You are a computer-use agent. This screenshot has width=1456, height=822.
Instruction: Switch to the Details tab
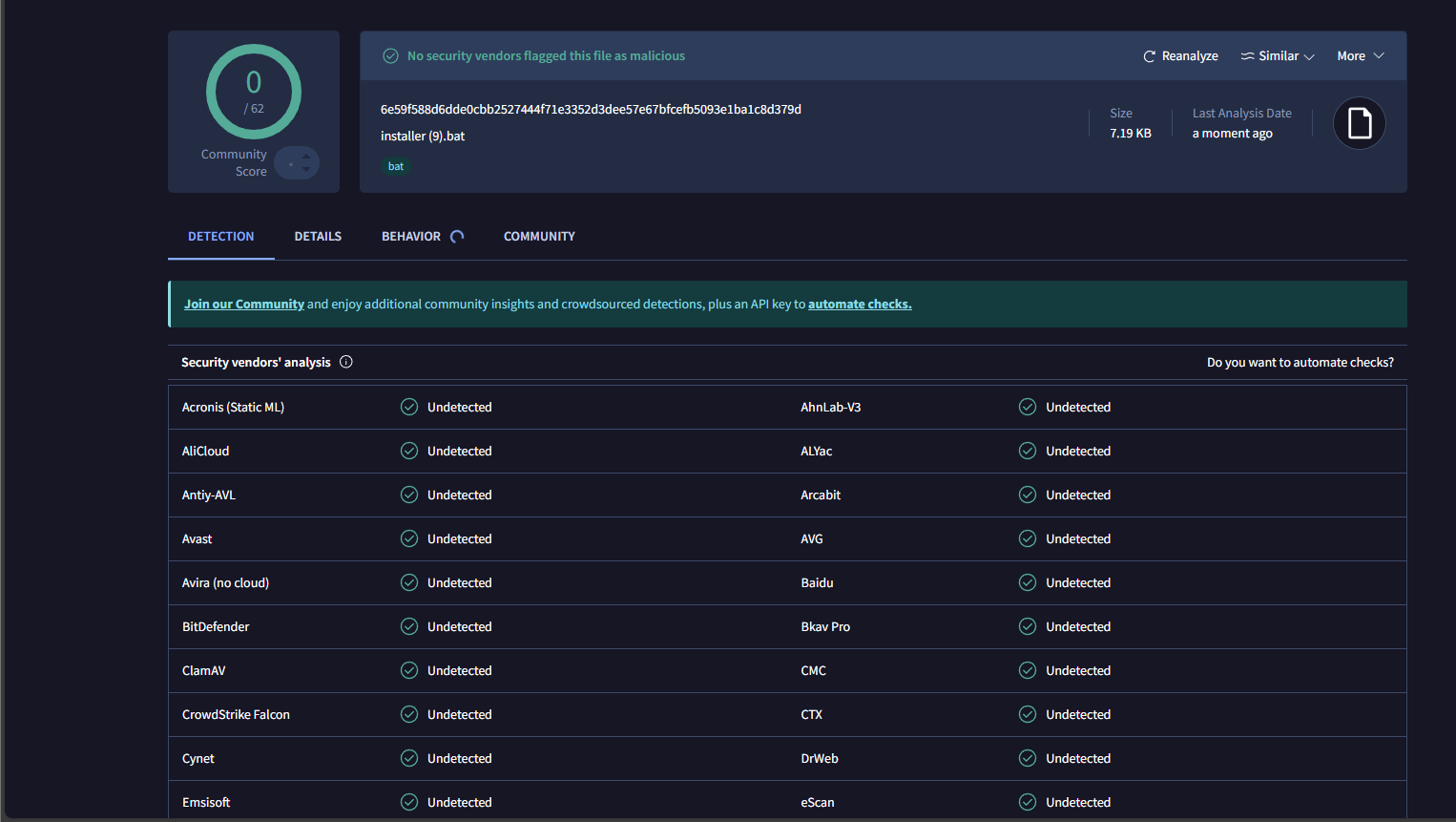318,236
